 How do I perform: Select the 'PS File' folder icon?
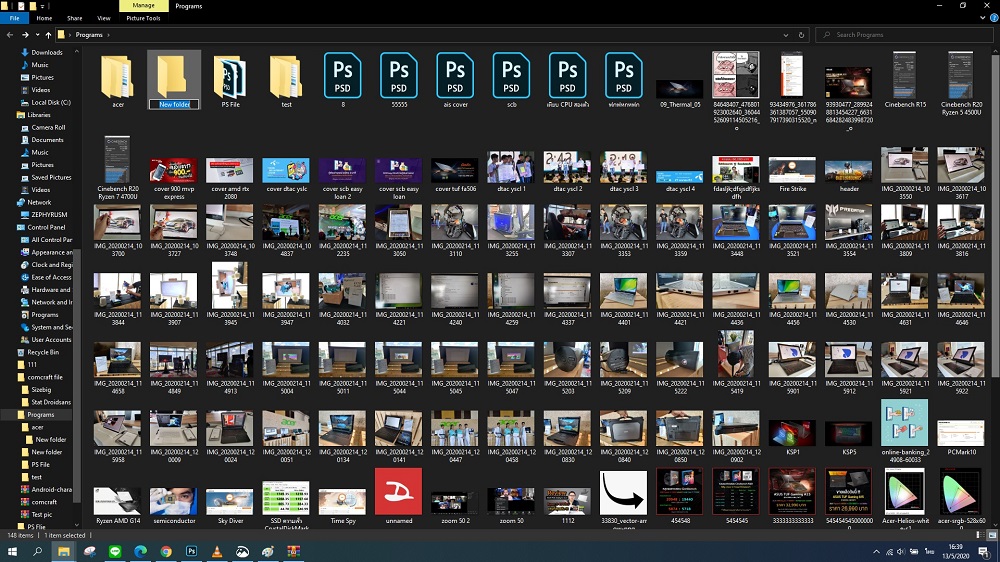tap(230, 77)
